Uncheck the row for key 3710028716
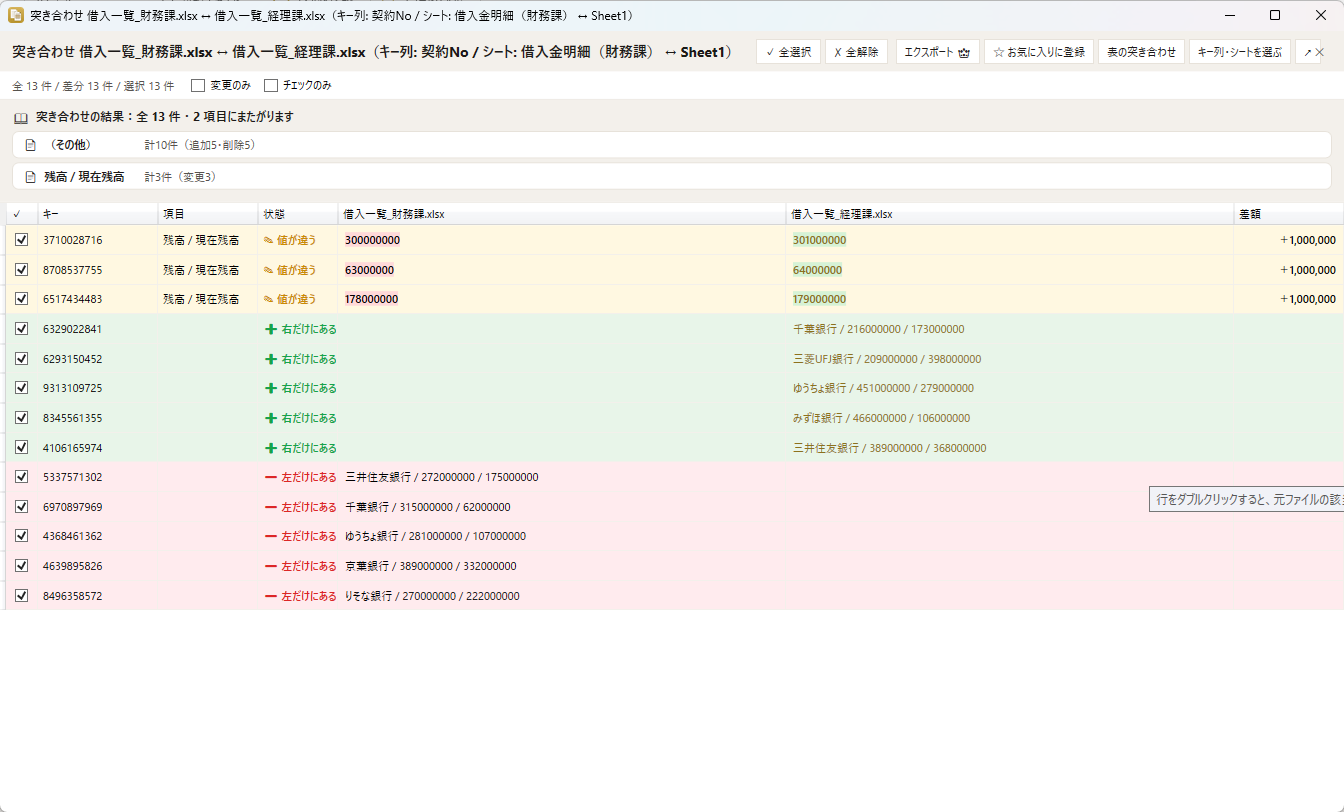This screenshot has height=812, width=1344. [22, 240]
